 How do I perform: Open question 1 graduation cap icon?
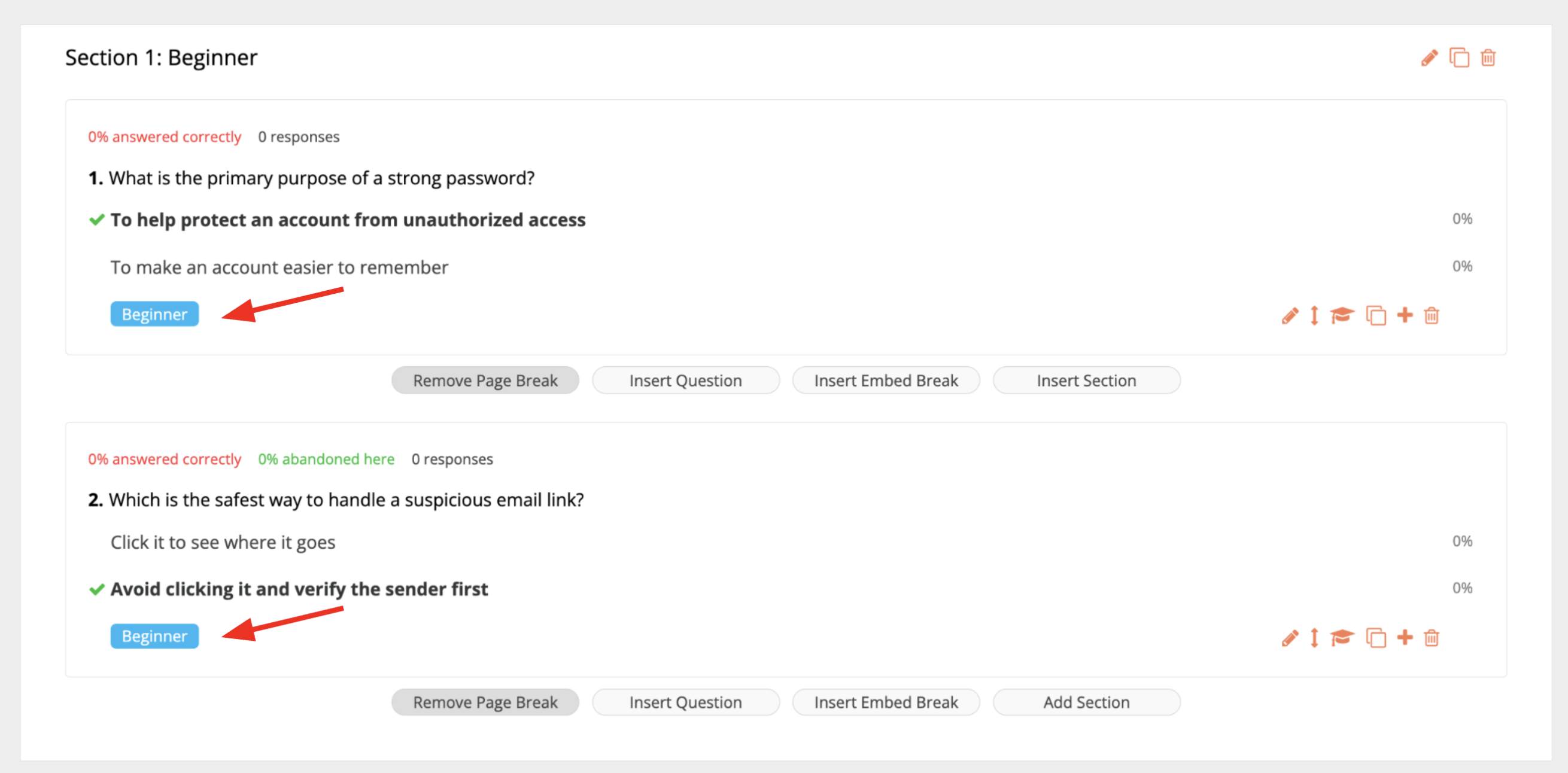click(1342, 315)
